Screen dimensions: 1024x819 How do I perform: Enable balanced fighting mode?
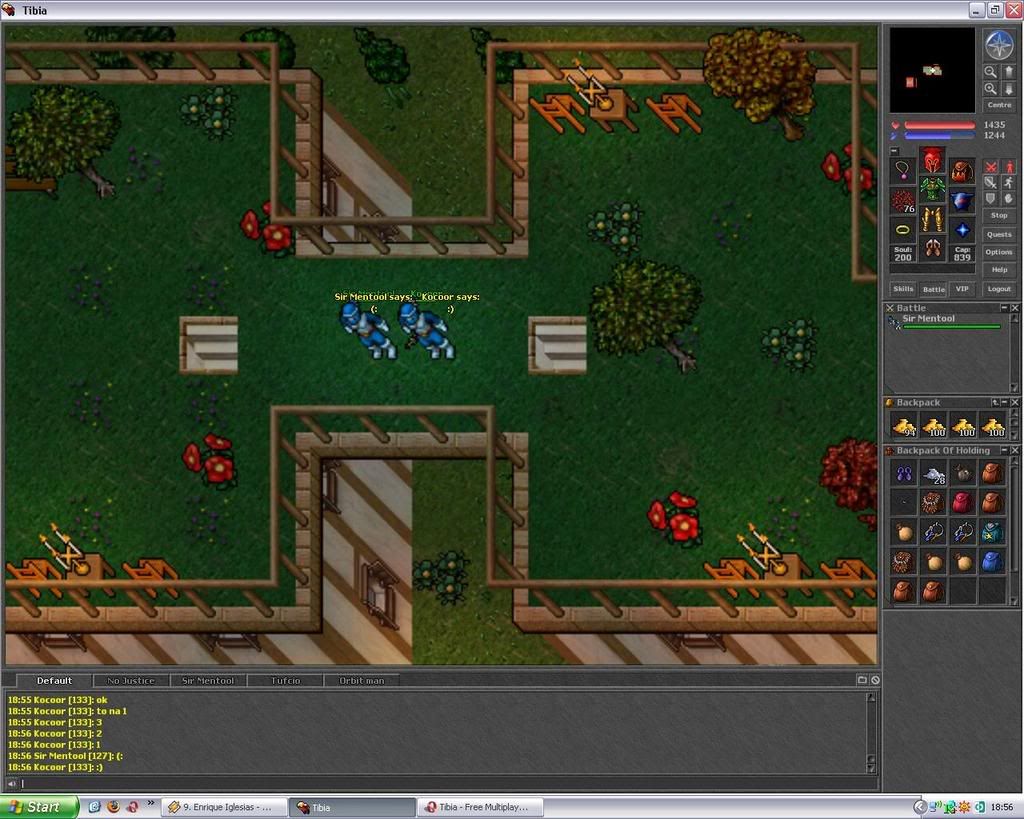pyautogui.click(x=991, y=183)
